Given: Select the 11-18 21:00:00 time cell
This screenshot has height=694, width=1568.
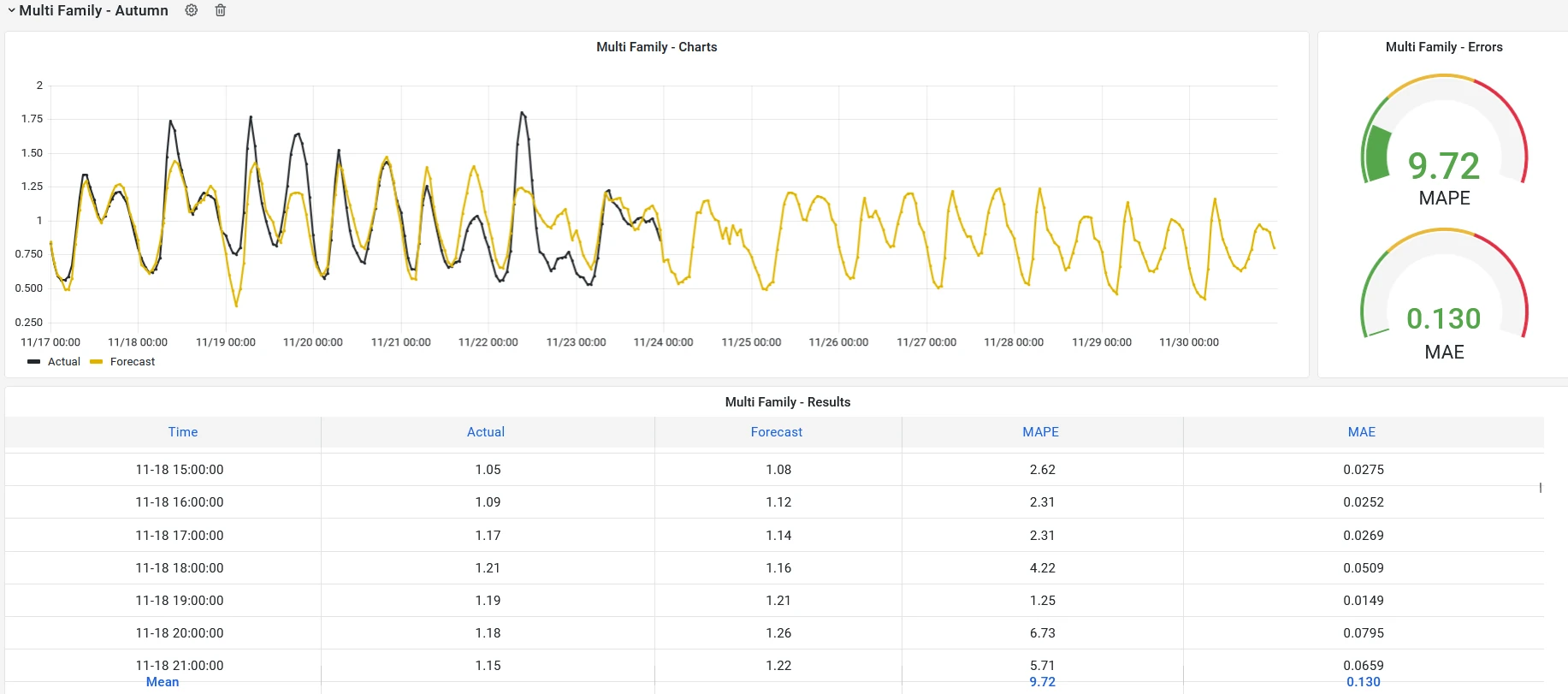Looking at the screenshot, I should [180, 666].
